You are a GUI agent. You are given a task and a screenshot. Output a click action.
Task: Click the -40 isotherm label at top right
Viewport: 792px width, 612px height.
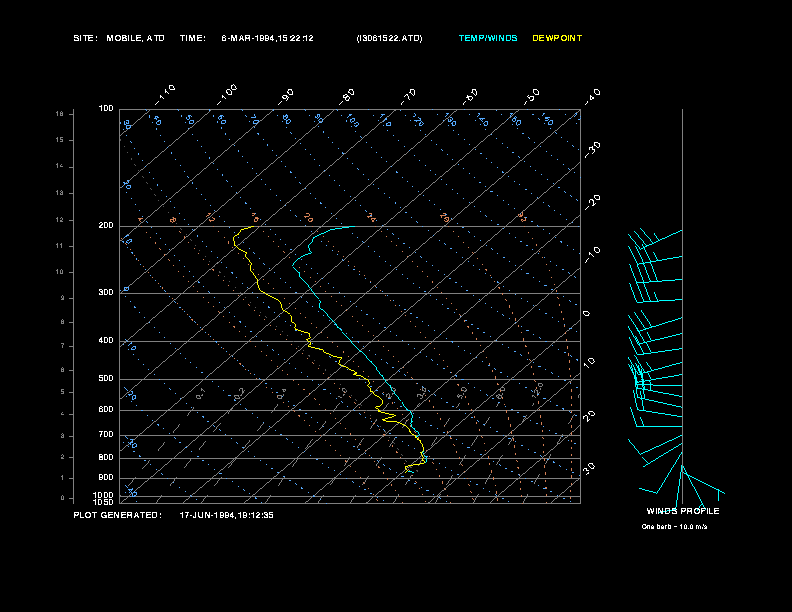591,97
